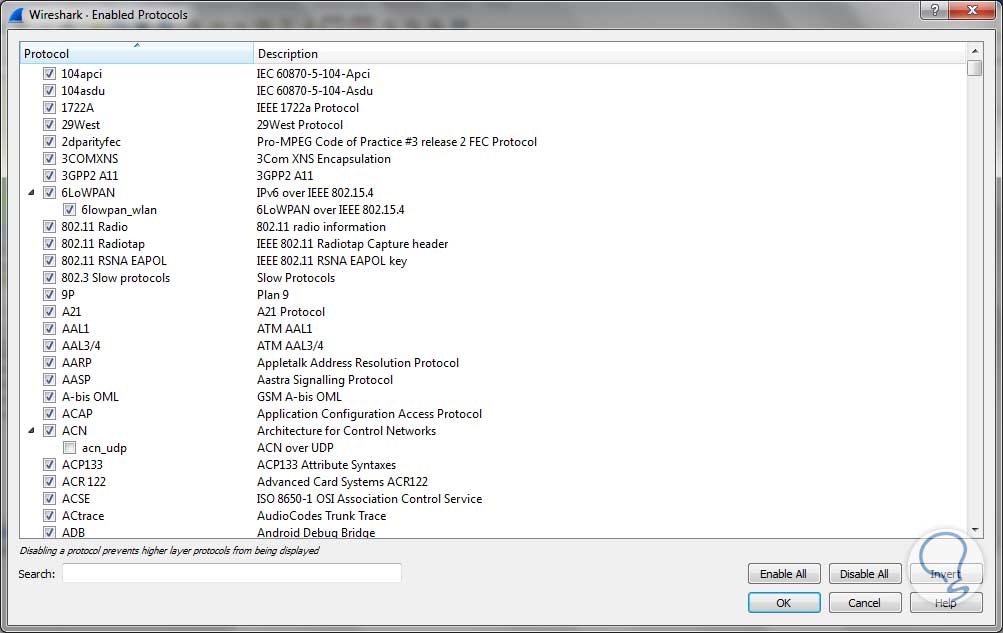
Task: Uncheck the 6lowpan_wlan child checkbox
Action: click(69, 210)
